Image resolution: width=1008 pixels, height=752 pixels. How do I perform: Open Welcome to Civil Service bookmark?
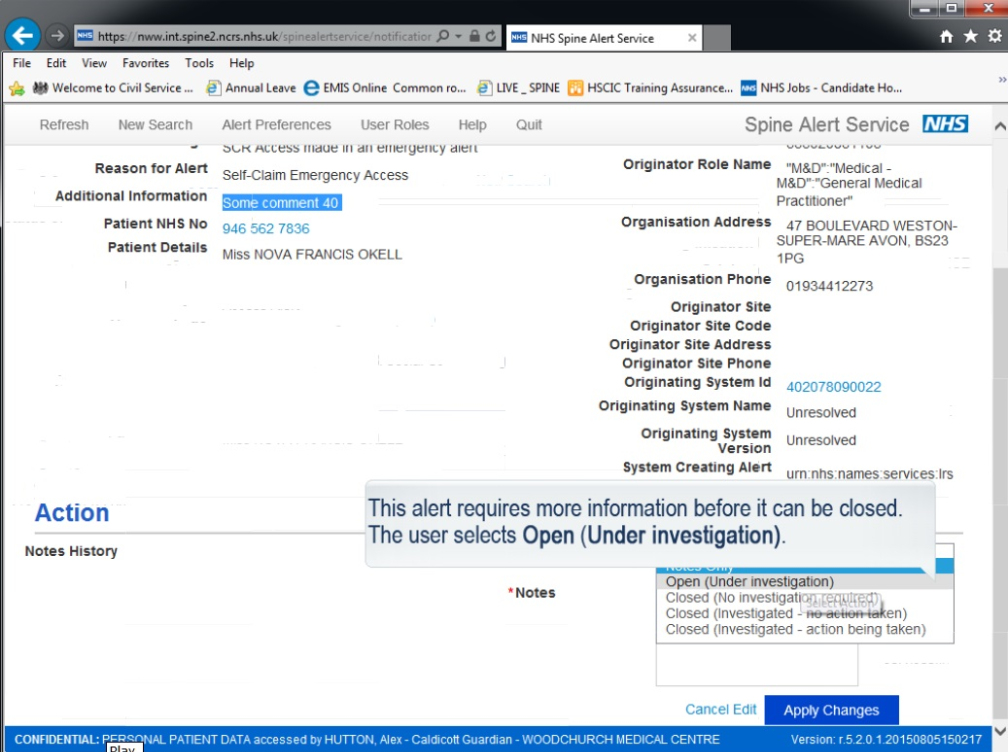[x=112, y=88]
